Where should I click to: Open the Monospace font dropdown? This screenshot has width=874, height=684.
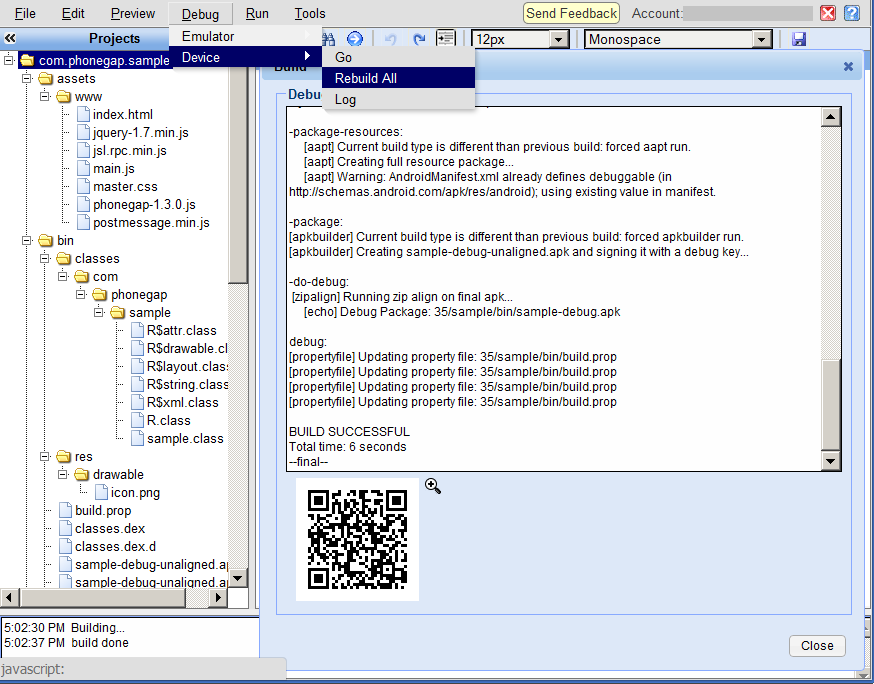(761, 40)
